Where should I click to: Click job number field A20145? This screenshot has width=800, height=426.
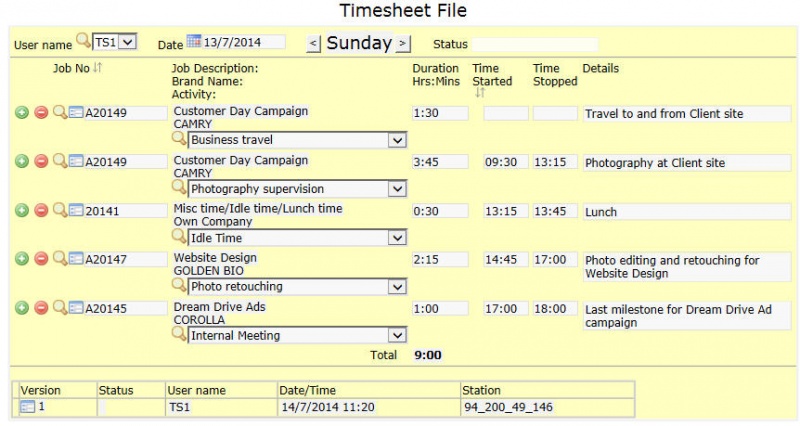(x=126, y=309)
